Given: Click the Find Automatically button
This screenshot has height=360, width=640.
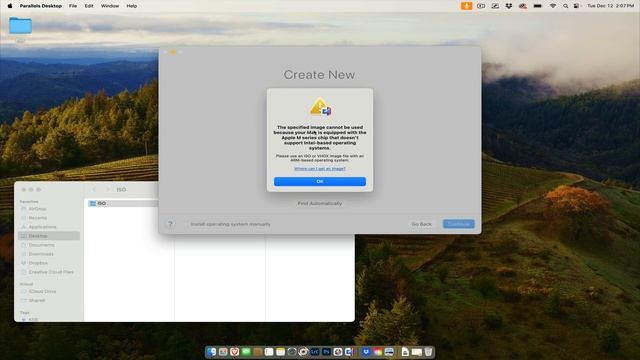Looking at the screenshot, I should (x=320, y=203).
